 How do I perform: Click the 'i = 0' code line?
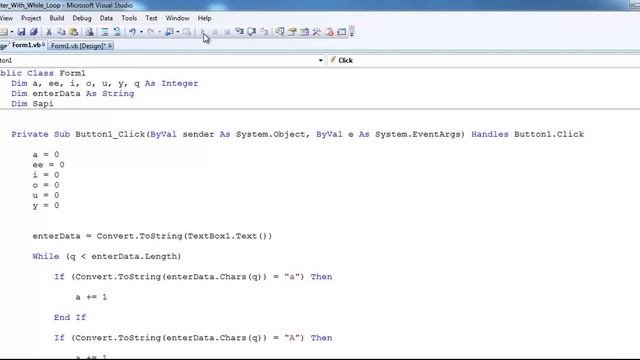pos(46,175)
